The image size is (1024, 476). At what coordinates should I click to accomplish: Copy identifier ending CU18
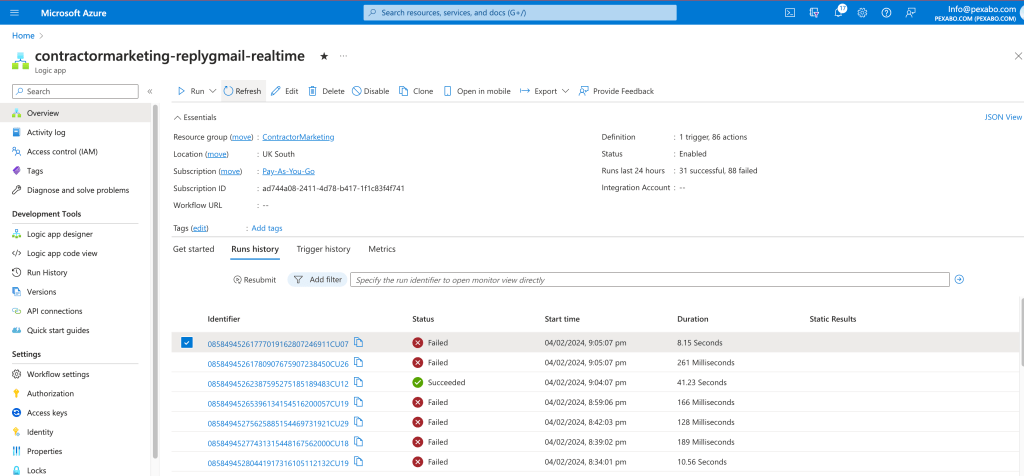pyautogui.click(x=359, y=442)
